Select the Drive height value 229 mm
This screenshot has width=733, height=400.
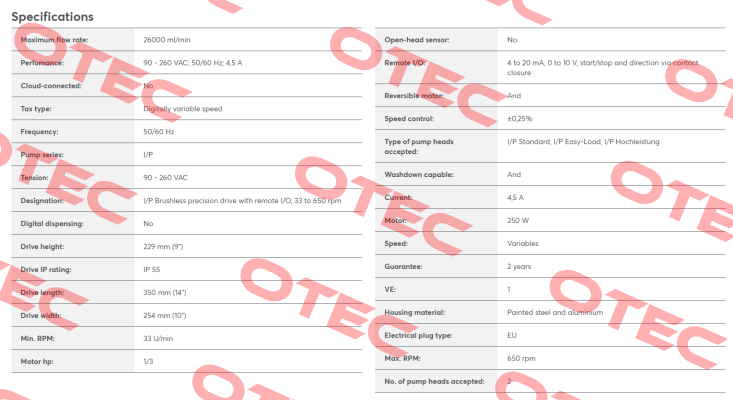coord(163,247)
